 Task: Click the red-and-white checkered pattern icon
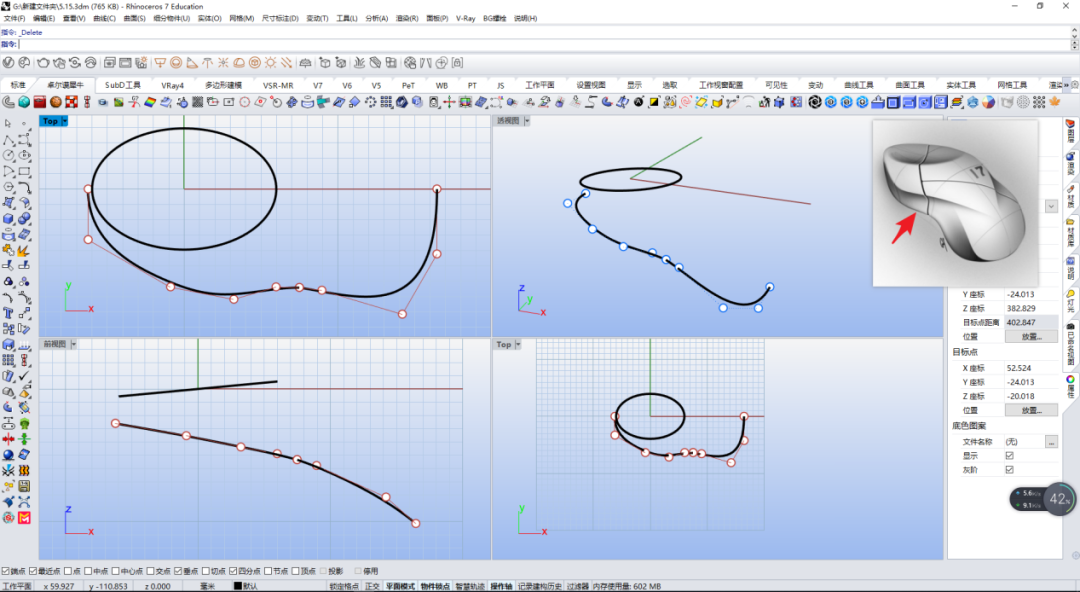point(71,102)
